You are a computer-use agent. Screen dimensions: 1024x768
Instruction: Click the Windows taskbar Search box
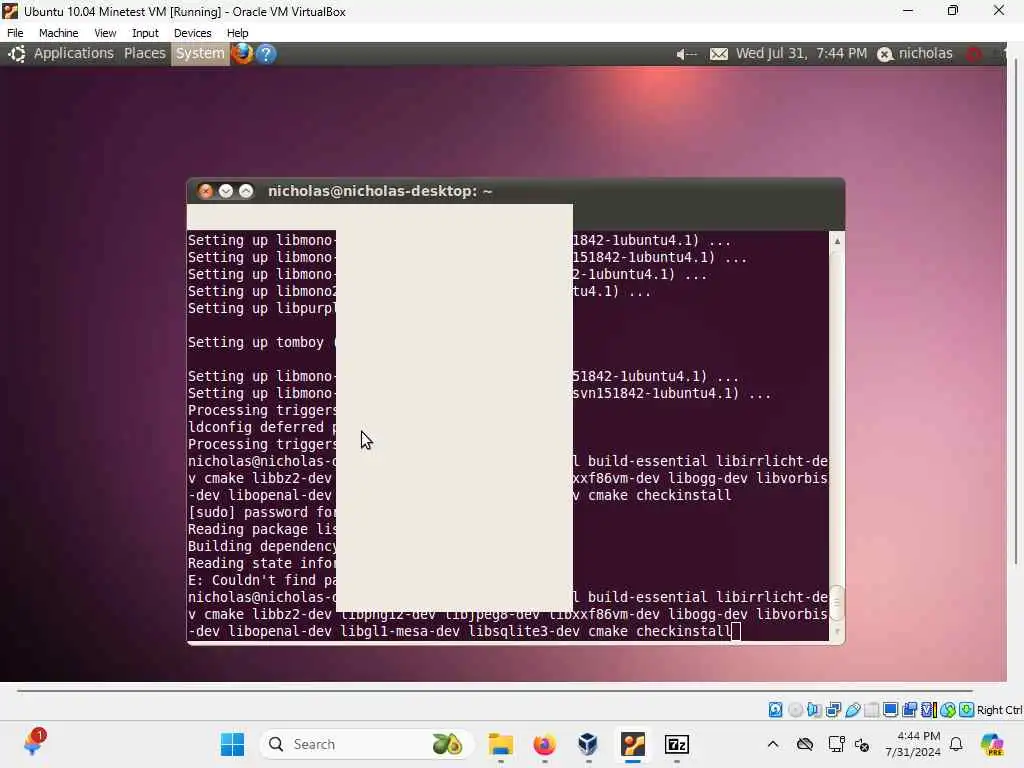tap(365, 744)
